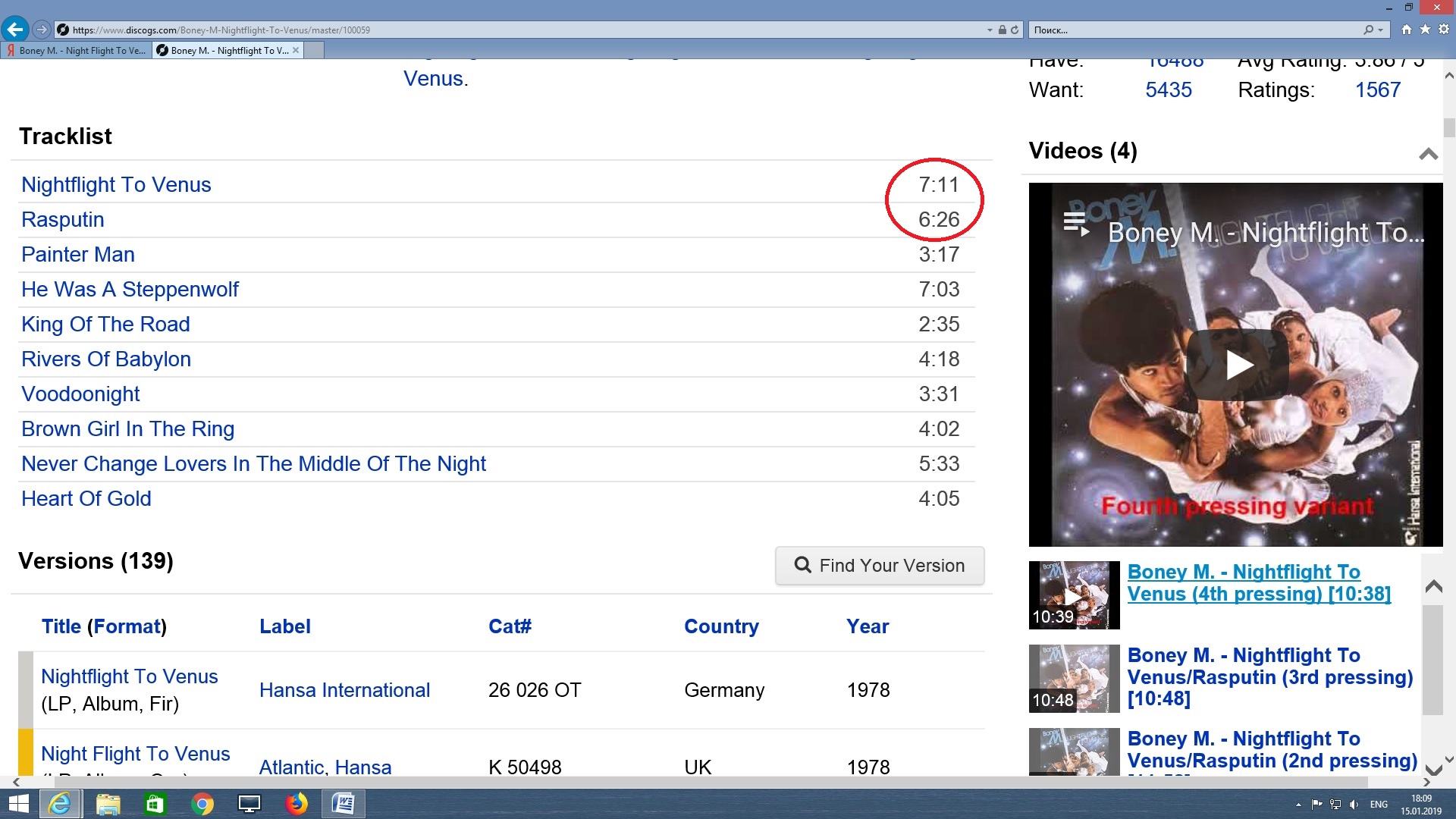The width and height of the screenshot is (1456, 819).
Task: Expand search box provider dropdown
Action: pyautogui.click(x=1380, y=30)
